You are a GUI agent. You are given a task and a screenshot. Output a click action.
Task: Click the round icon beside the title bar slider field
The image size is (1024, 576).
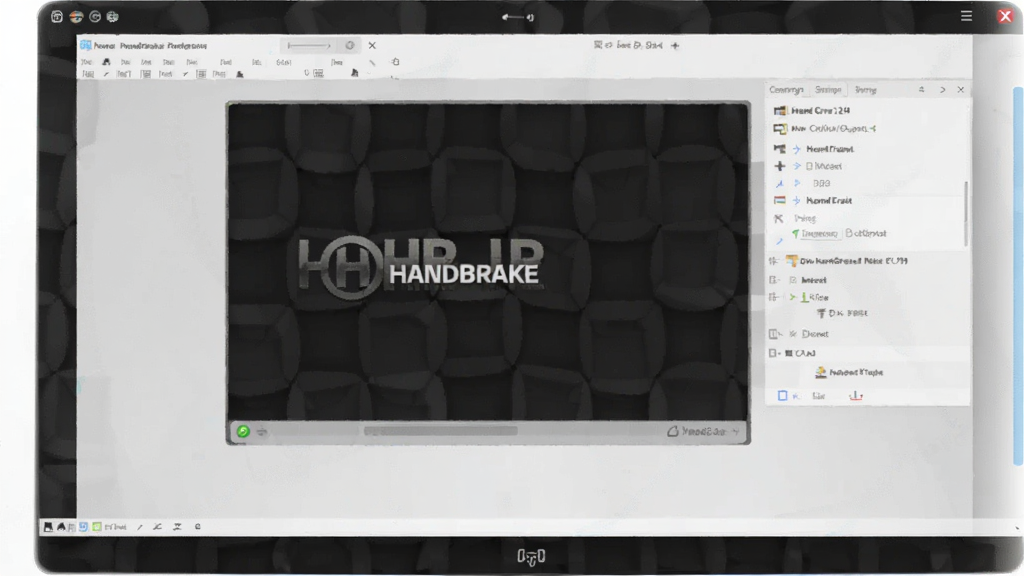coord(350,45)
